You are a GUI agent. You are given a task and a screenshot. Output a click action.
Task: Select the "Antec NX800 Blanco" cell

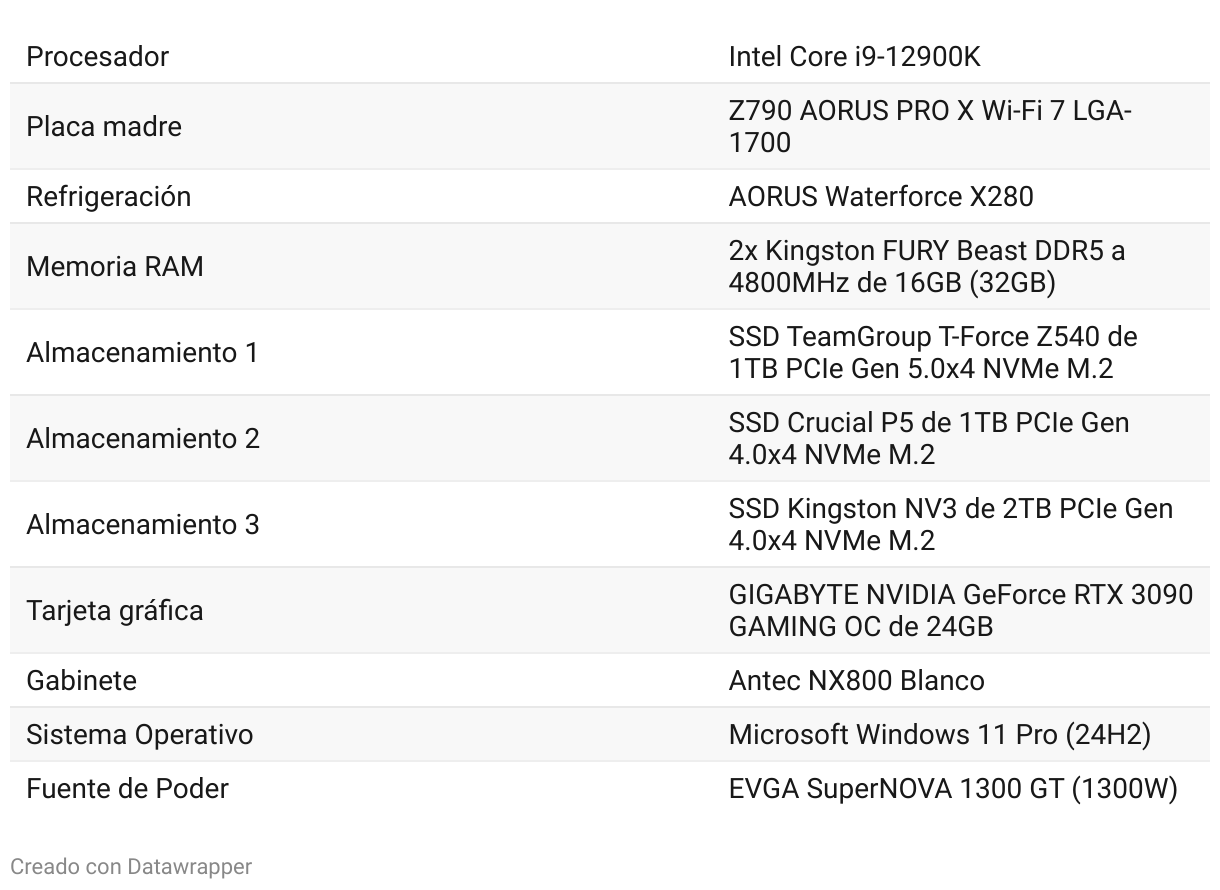856,681
